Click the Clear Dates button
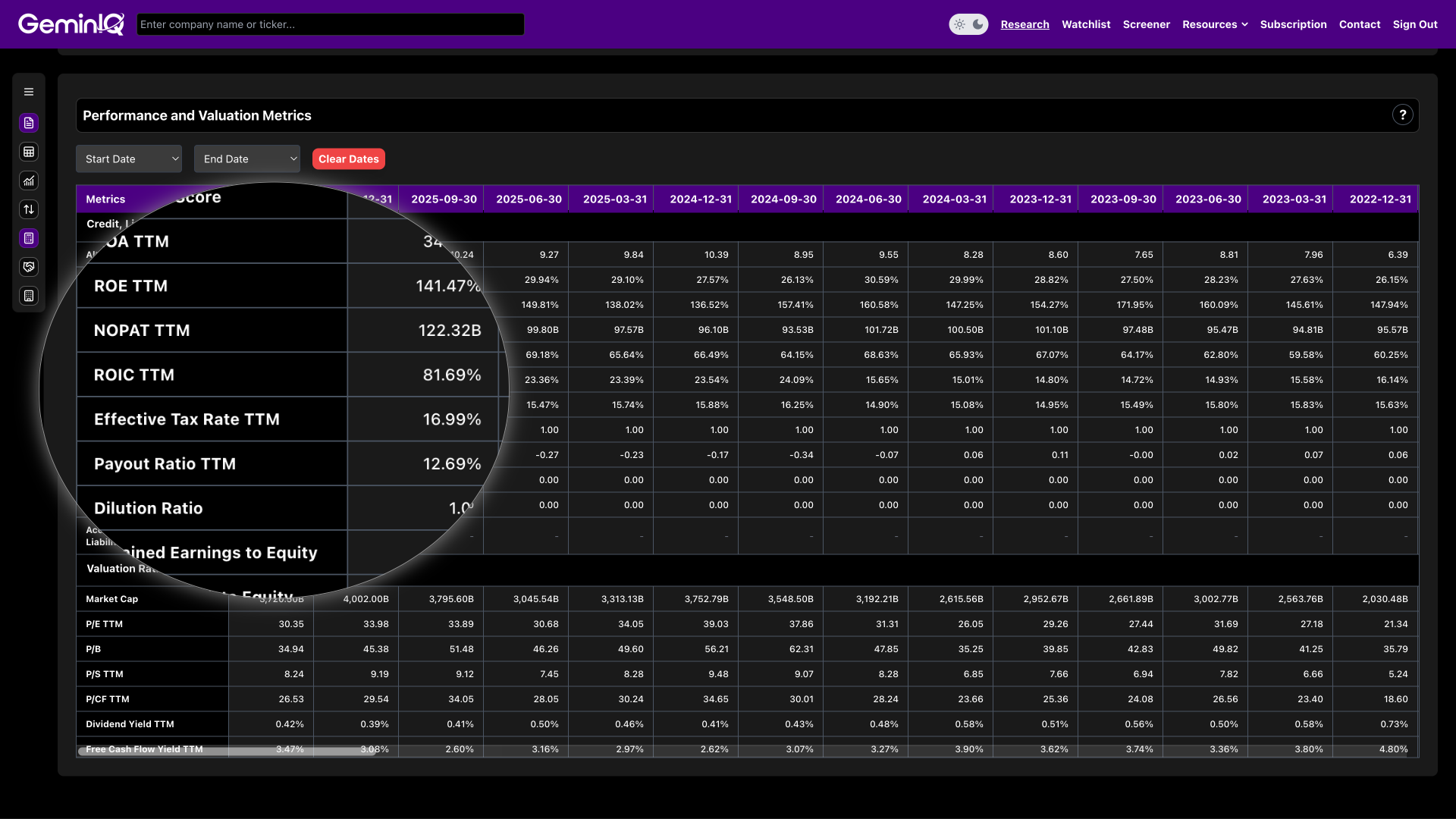Viewport: 1456px width, 819px height. 349,159
